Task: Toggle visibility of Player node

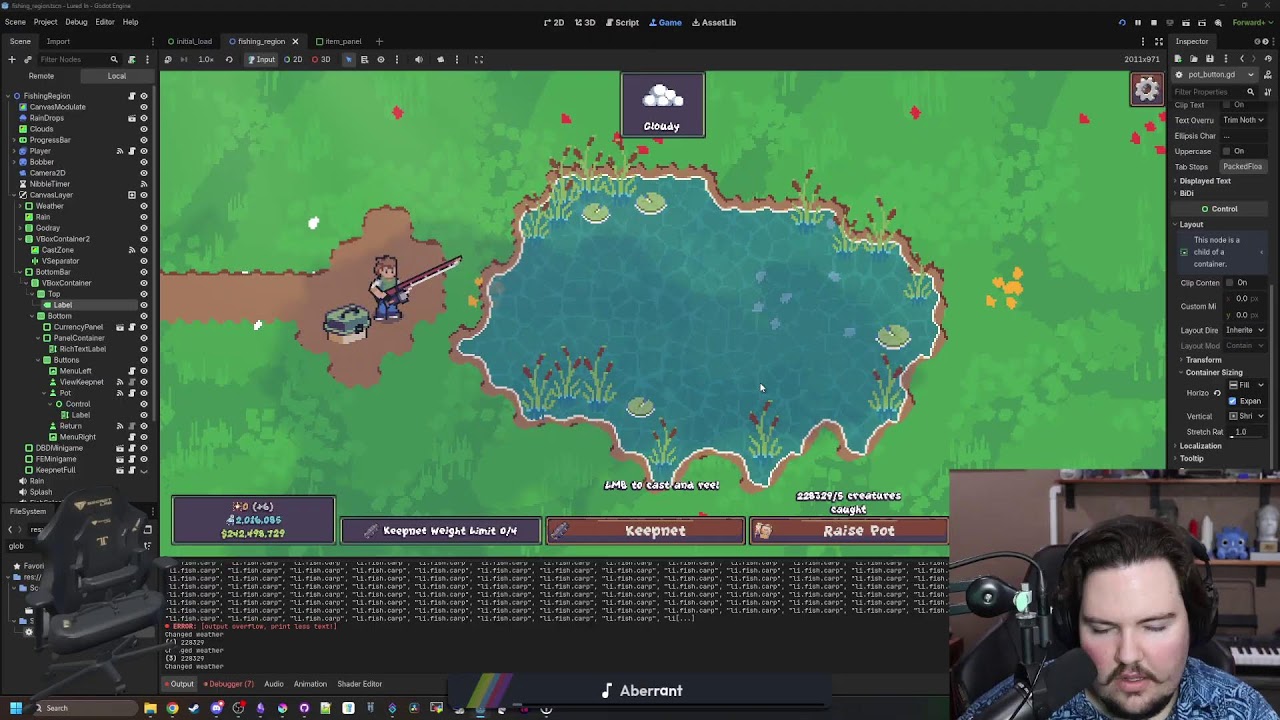Action: click(144, 151)
